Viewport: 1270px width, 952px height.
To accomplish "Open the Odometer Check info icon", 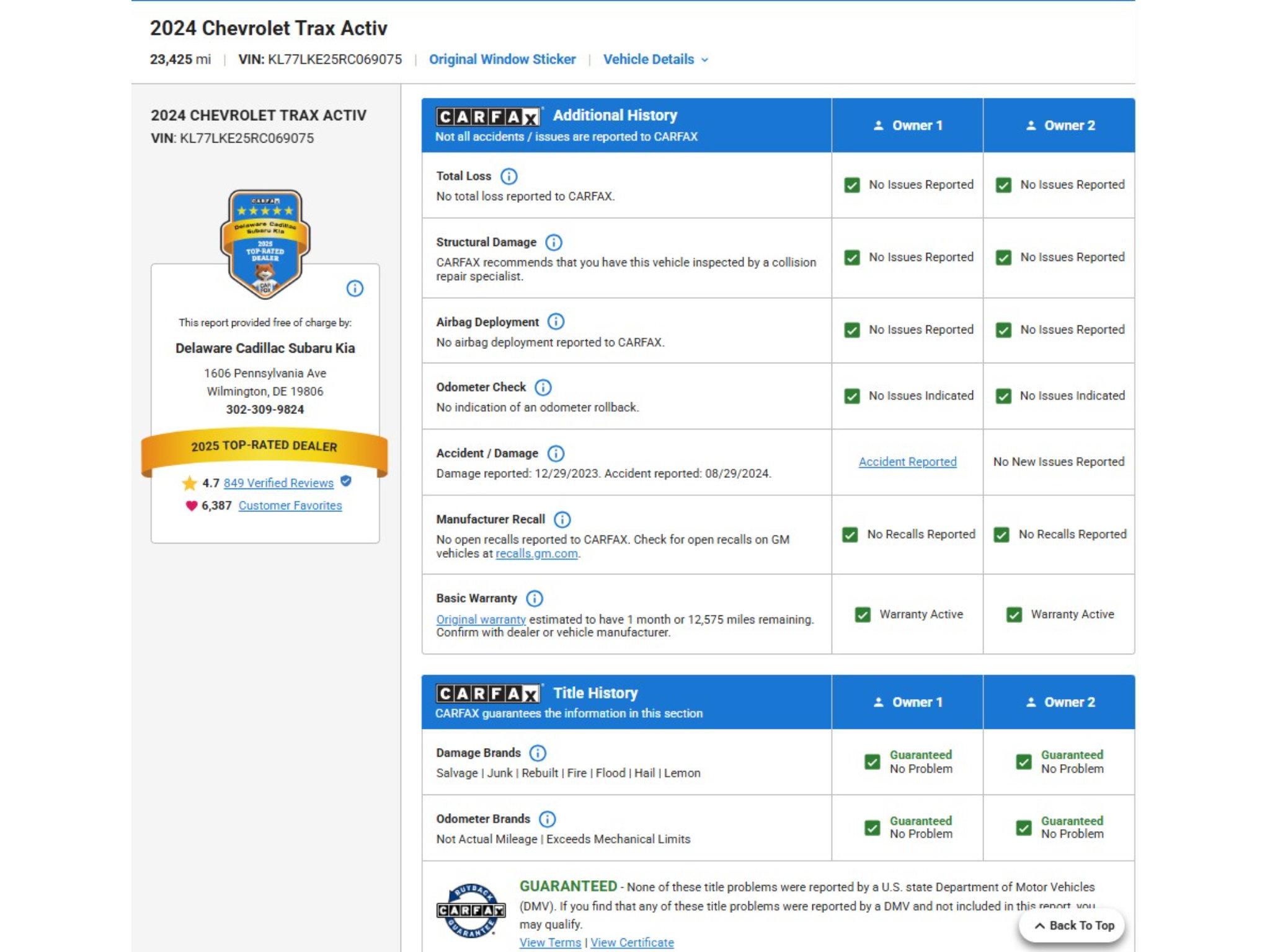I will pos(543,387).
